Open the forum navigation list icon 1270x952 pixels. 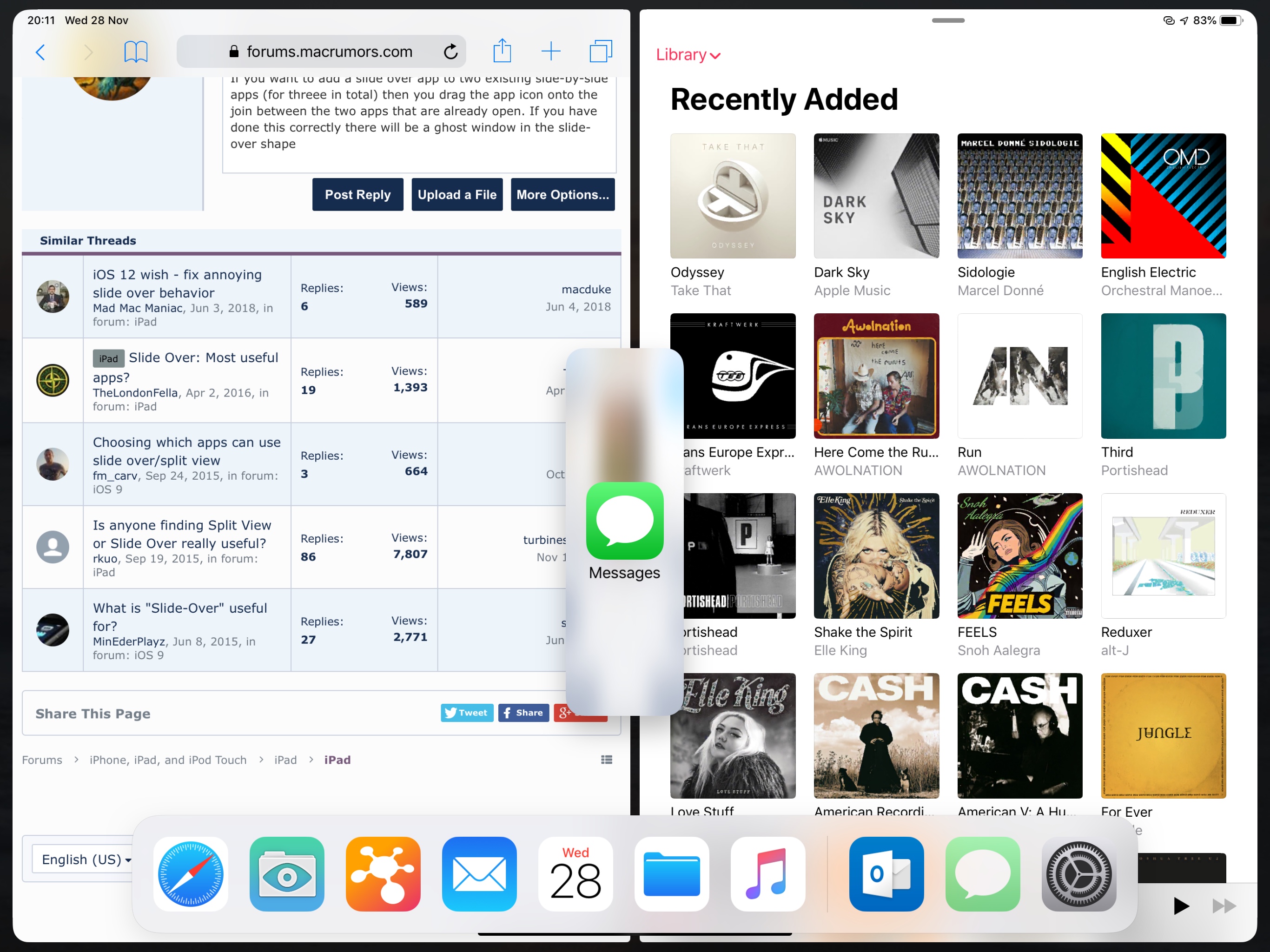pos(606,760)
